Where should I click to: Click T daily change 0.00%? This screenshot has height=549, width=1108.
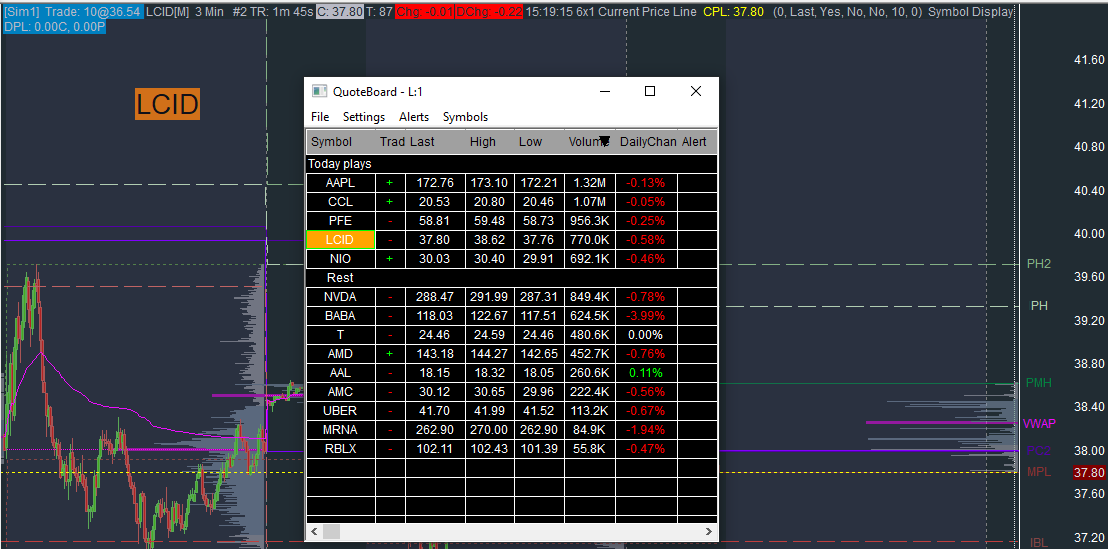pyautogui.click(x=647, y=335)
